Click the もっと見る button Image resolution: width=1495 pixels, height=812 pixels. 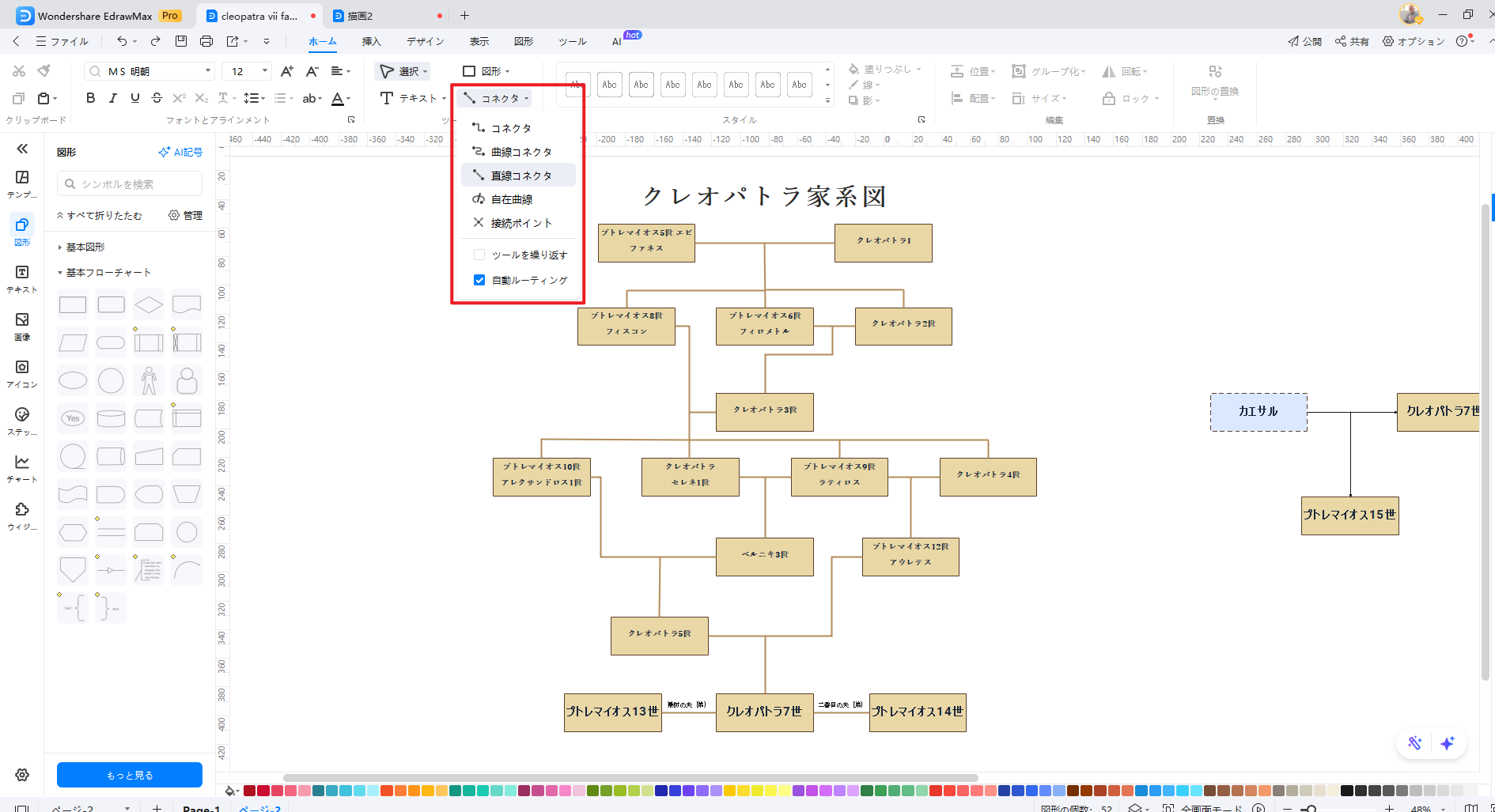129,775
